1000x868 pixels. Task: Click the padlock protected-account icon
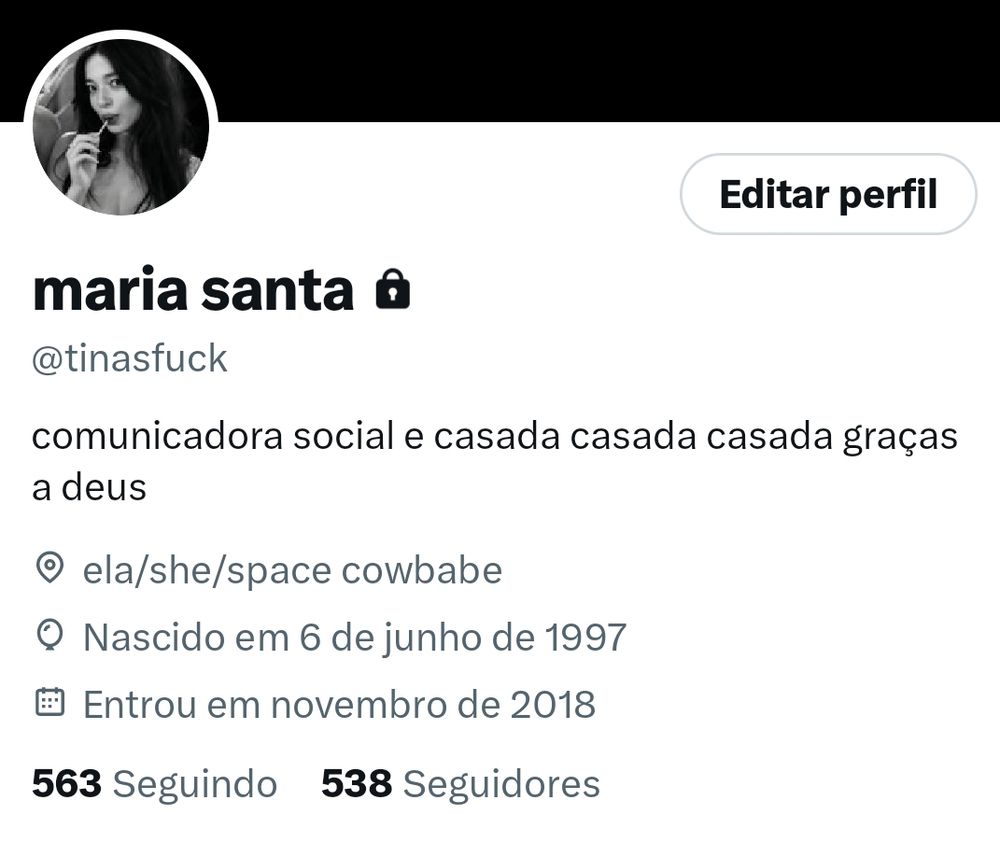(x=393, y=290)
